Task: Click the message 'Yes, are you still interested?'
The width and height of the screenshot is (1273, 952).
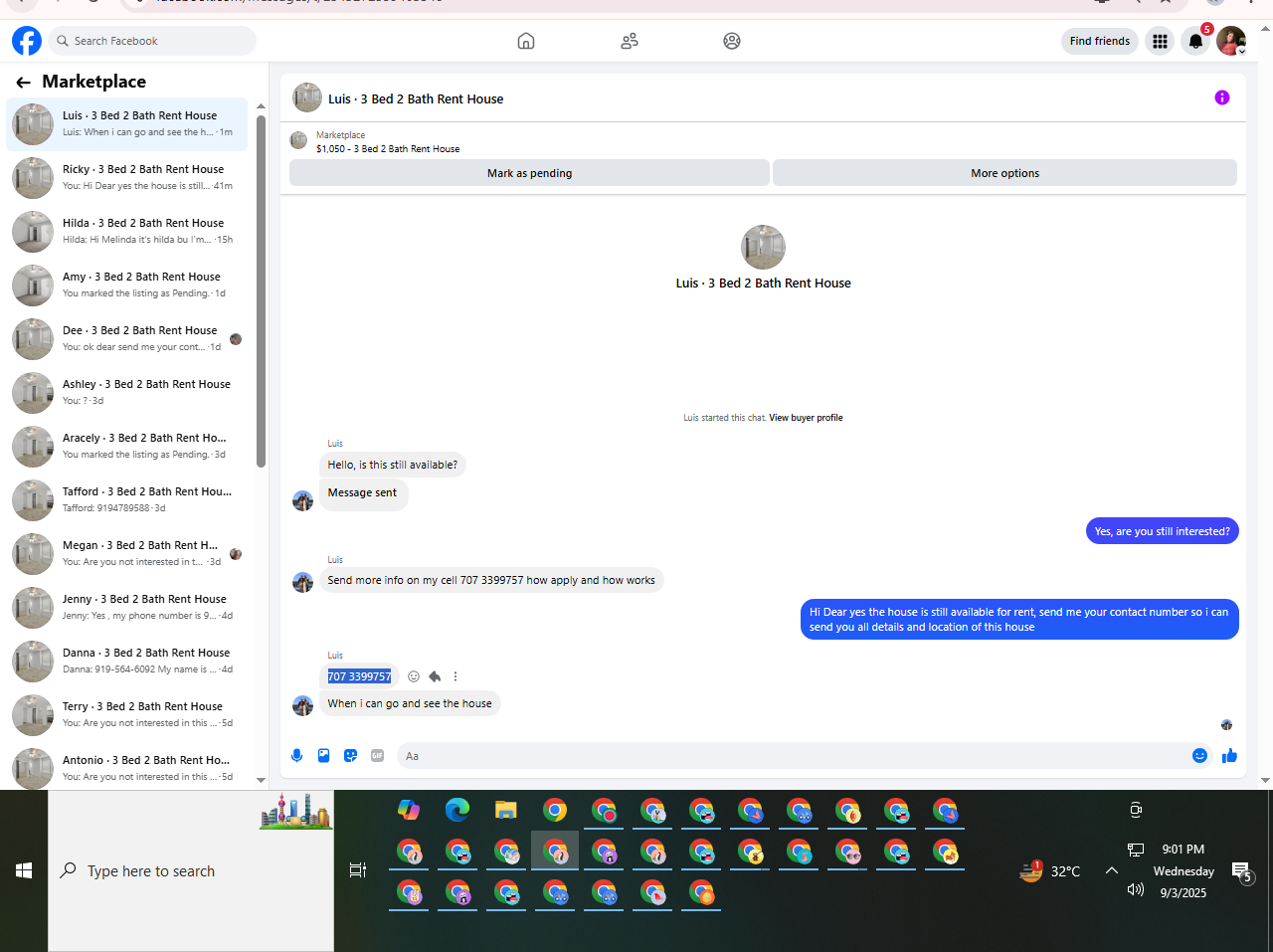Action: (x=1162, y=531)
